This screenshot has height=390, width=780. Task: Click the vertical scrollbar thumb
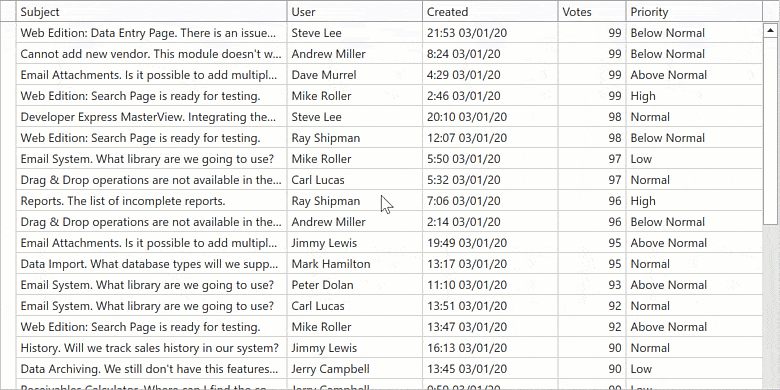(x=771, y=131)
